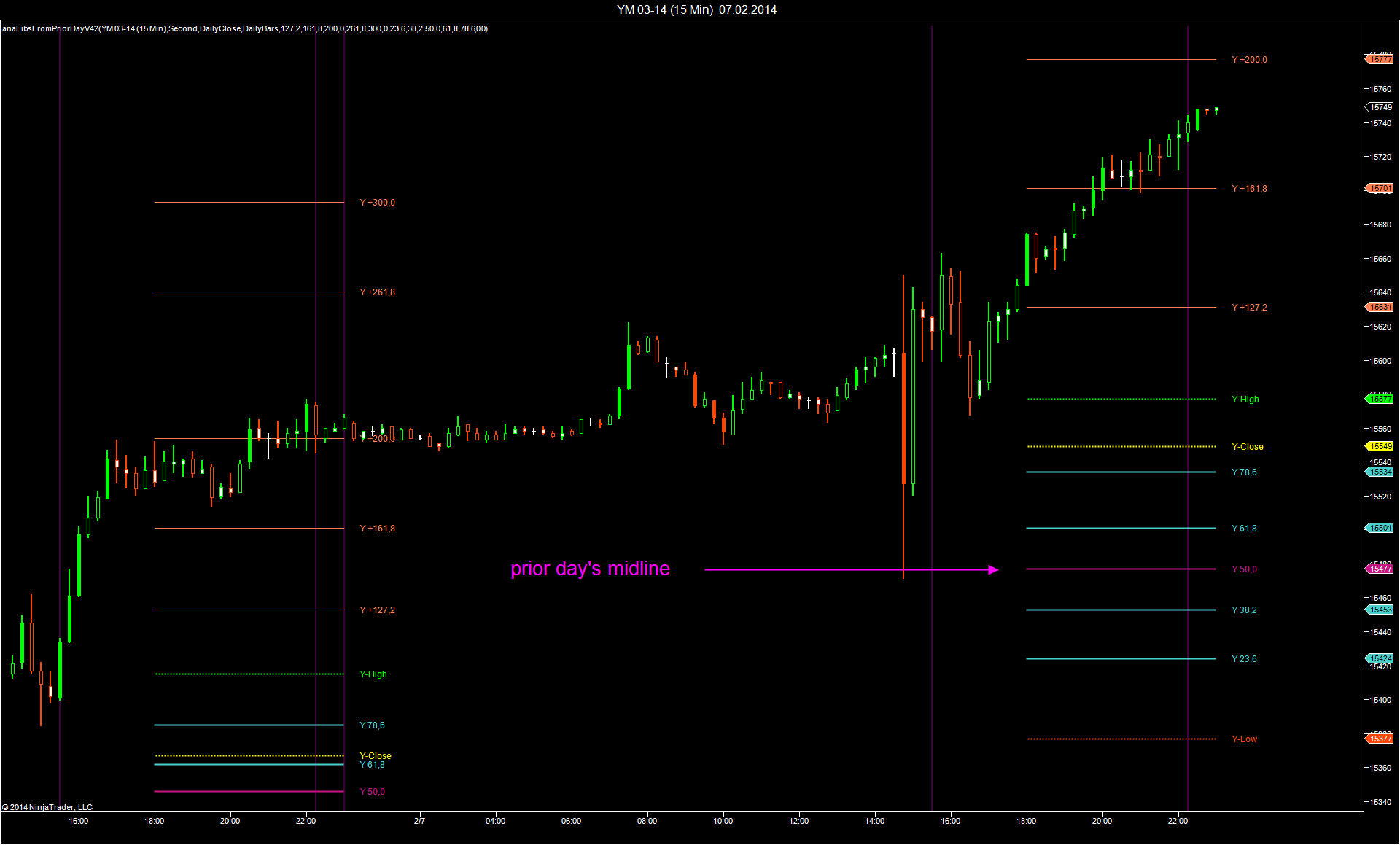Select the yellow 15549 Y-Close price marker
This screenshot has height=845, width=1400.
[1380, 446]
